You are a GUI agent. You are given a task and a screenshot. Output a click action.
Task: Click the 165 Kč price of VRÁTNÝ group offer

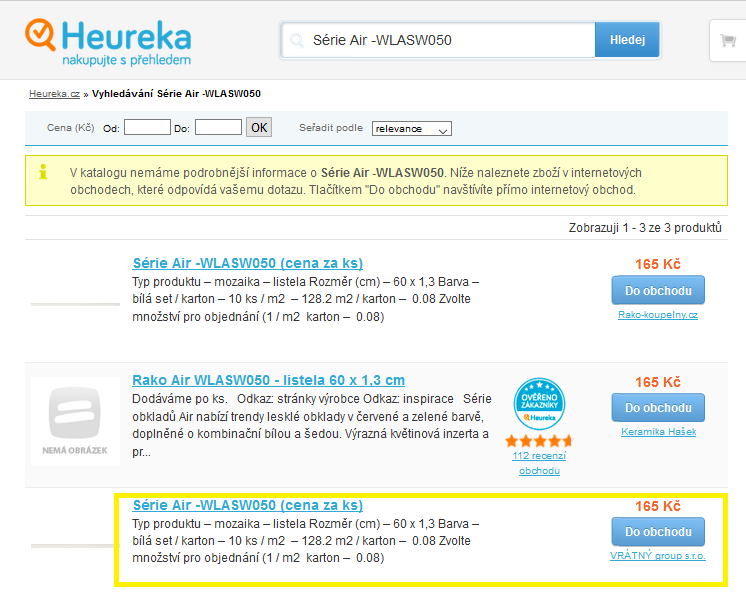coord(658,506)
